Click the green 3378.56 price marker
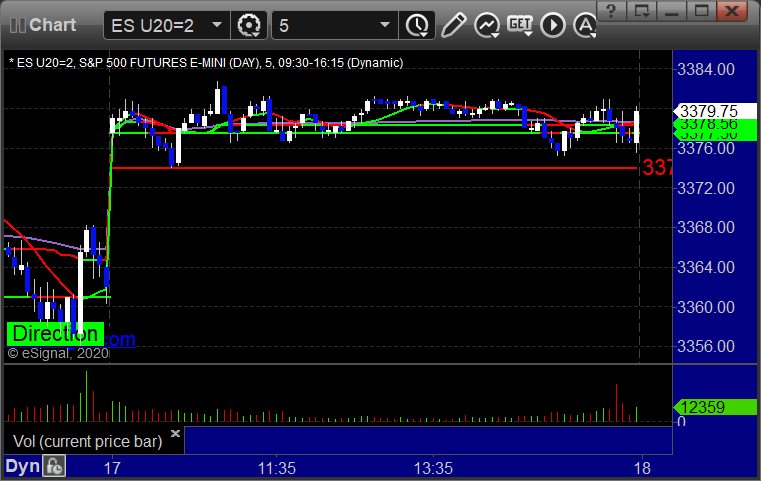This screenshot has width=761, height=481. pyautogui.click(x=715, y=124)
